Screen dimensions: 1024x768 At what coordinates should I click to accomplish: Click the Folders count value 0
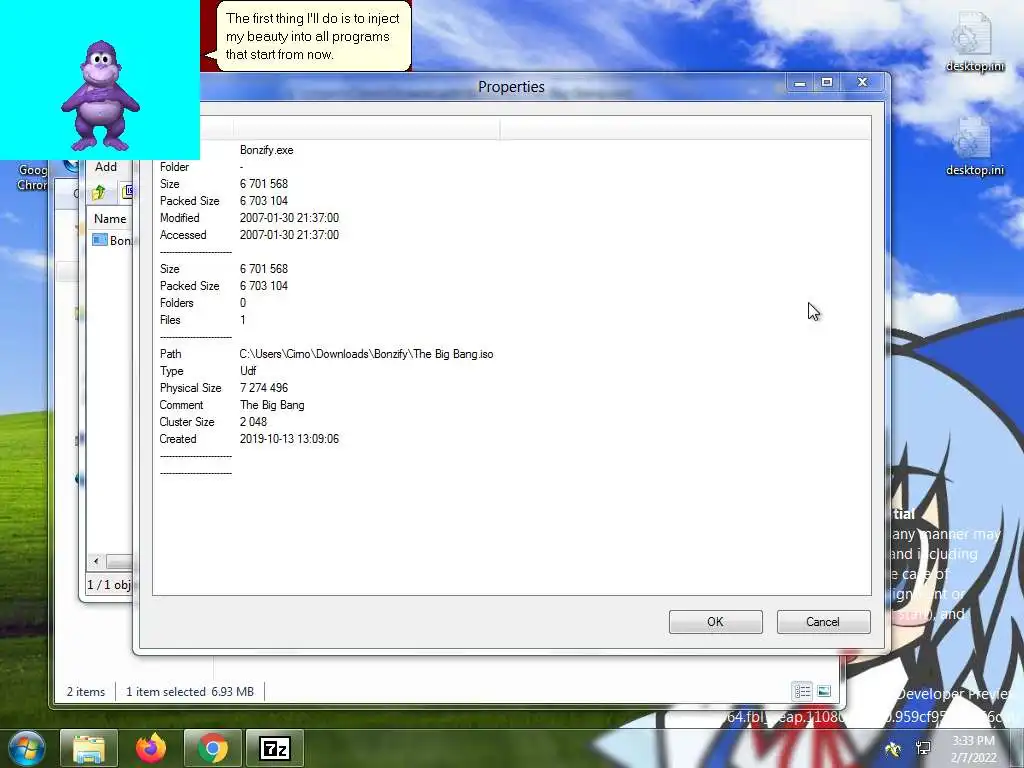(x=243, y=303)
